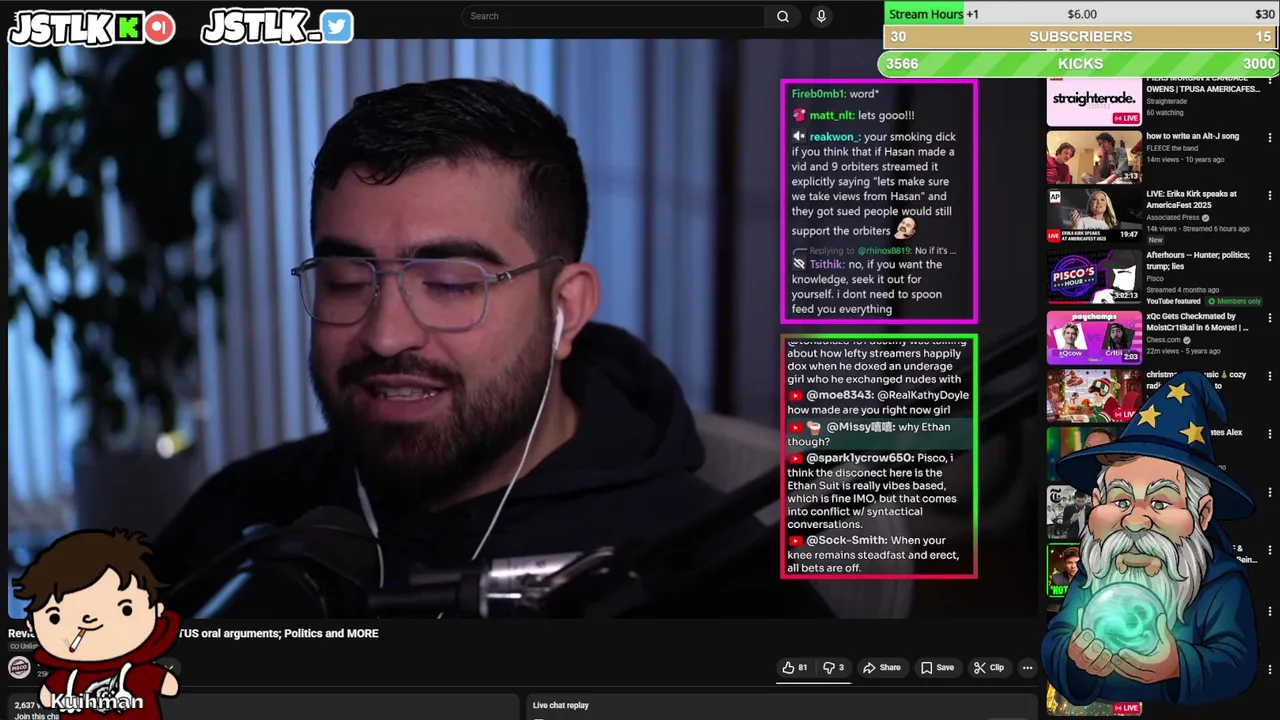1280x720 pixels.
Task: Open options menu for Afterhours video
Action: pos(1269,257)
